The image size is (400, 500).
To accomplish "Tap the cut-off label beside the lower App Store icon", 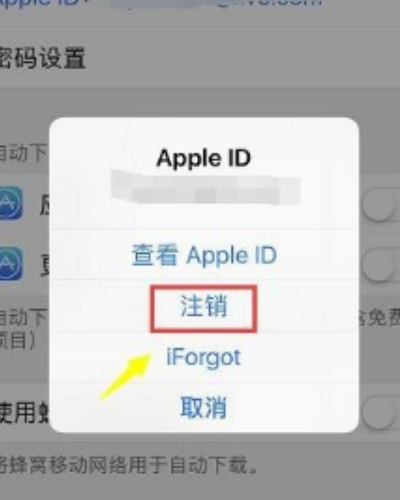I will pyautogui.click(x=44, y=265).
